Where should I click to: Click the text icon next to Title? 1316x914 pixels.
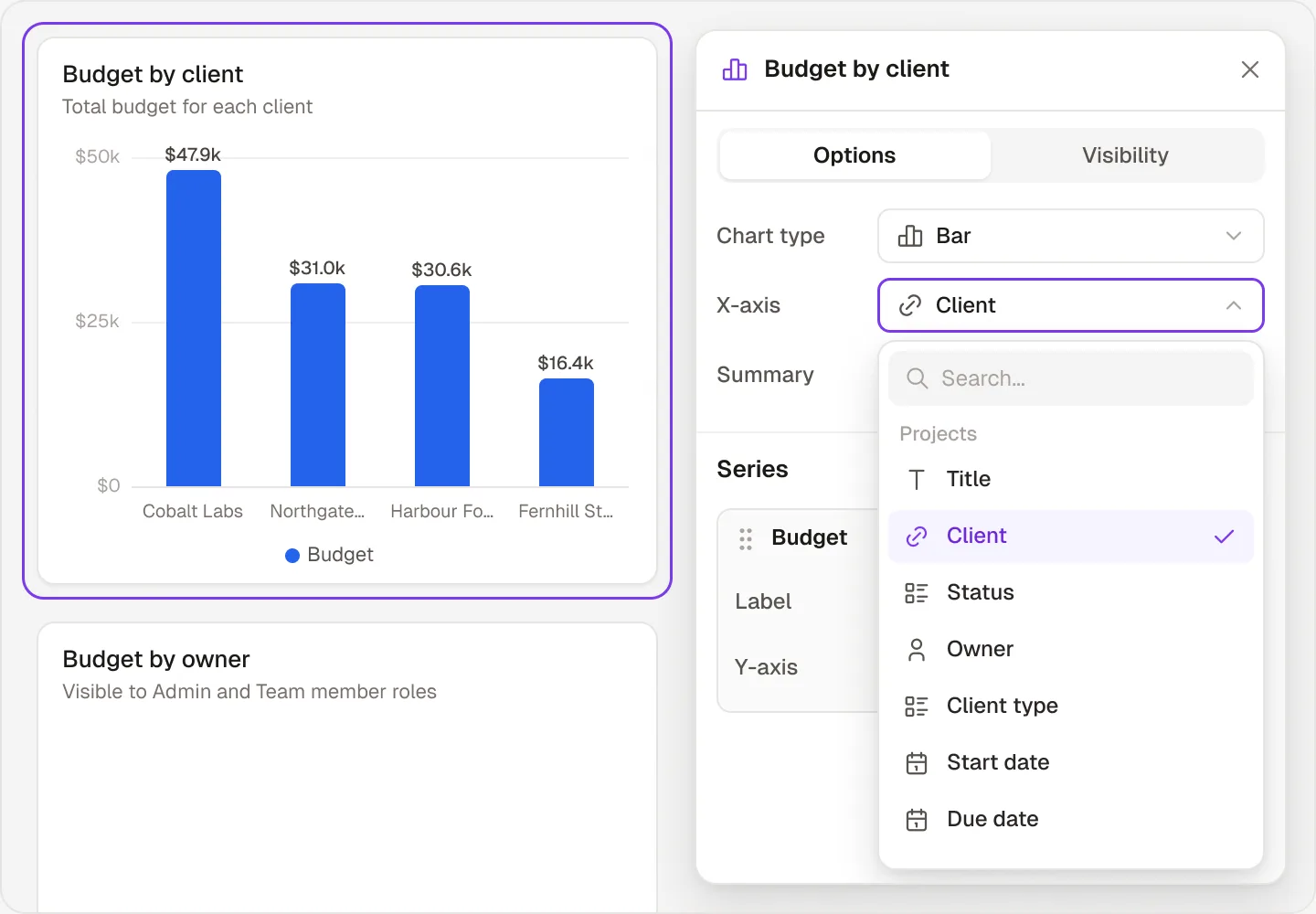pos(917,479)
